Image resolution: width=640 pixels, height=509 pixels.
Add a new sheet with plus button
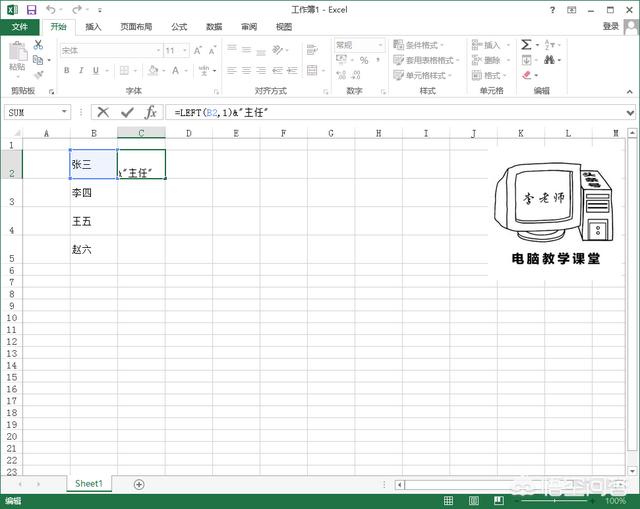(x=139, y=484)
